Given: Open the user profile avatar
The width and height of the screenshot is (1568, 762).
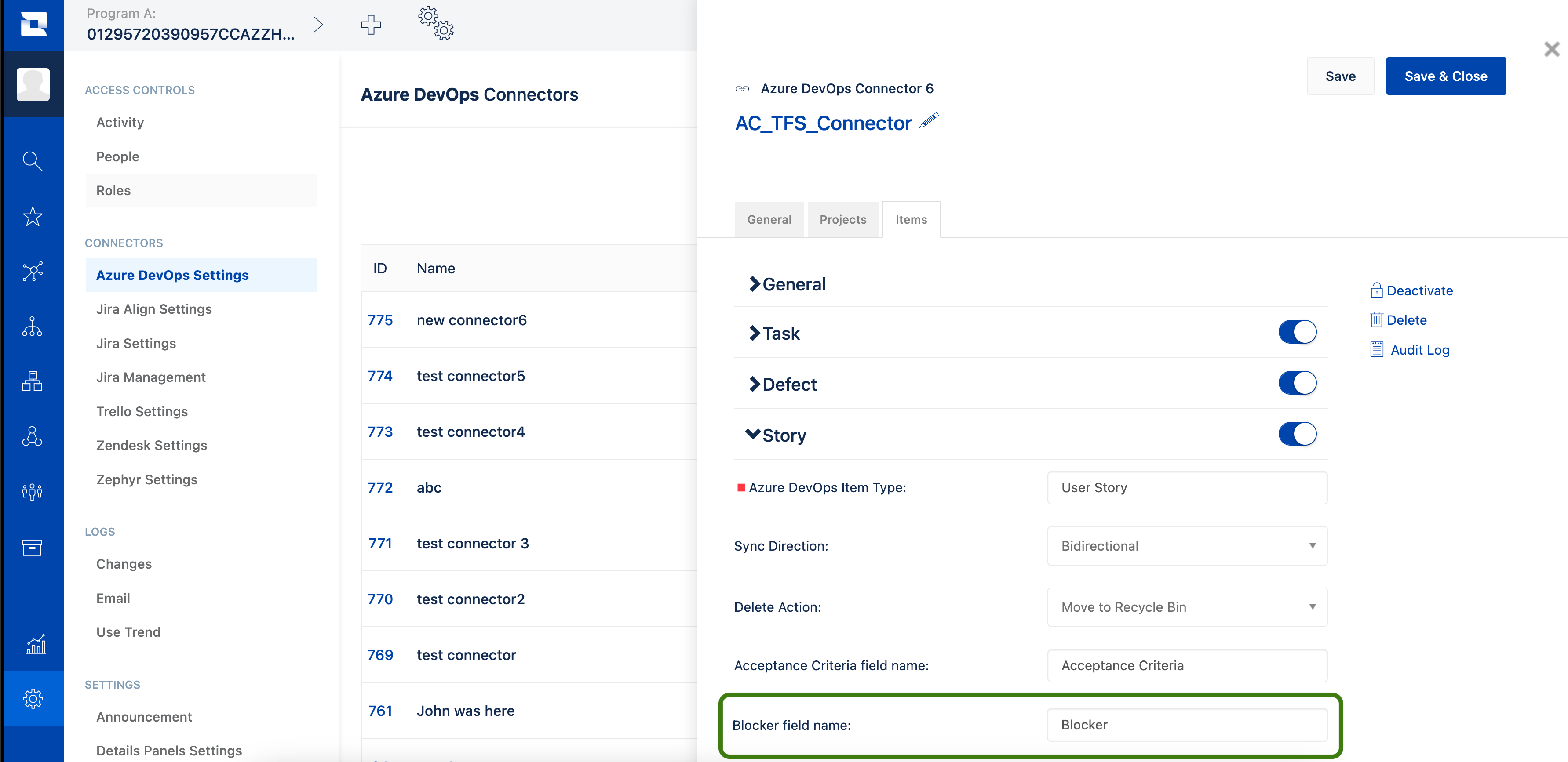Looking at the screenshot, I should click(33, 84).
